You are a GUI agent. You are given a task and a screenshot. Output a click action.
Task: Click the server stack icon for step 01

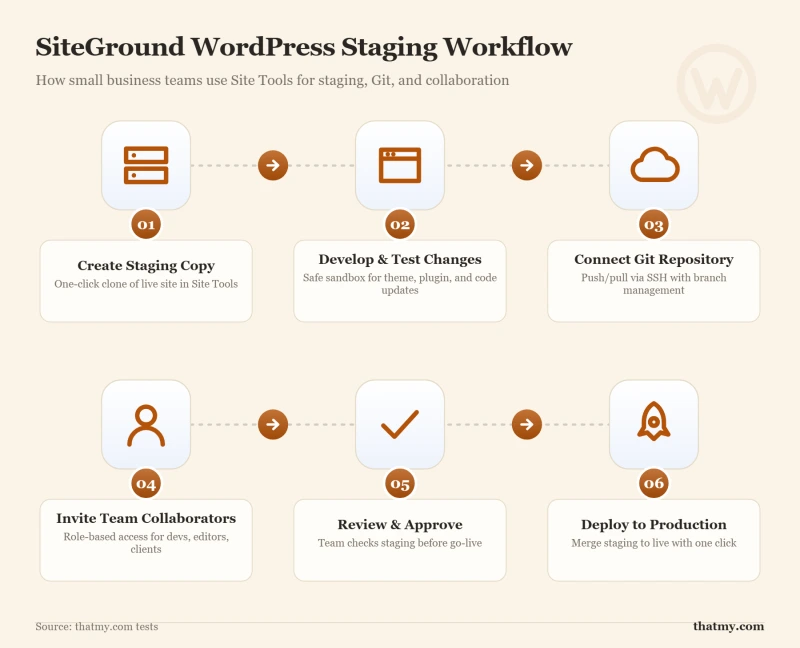146,165
